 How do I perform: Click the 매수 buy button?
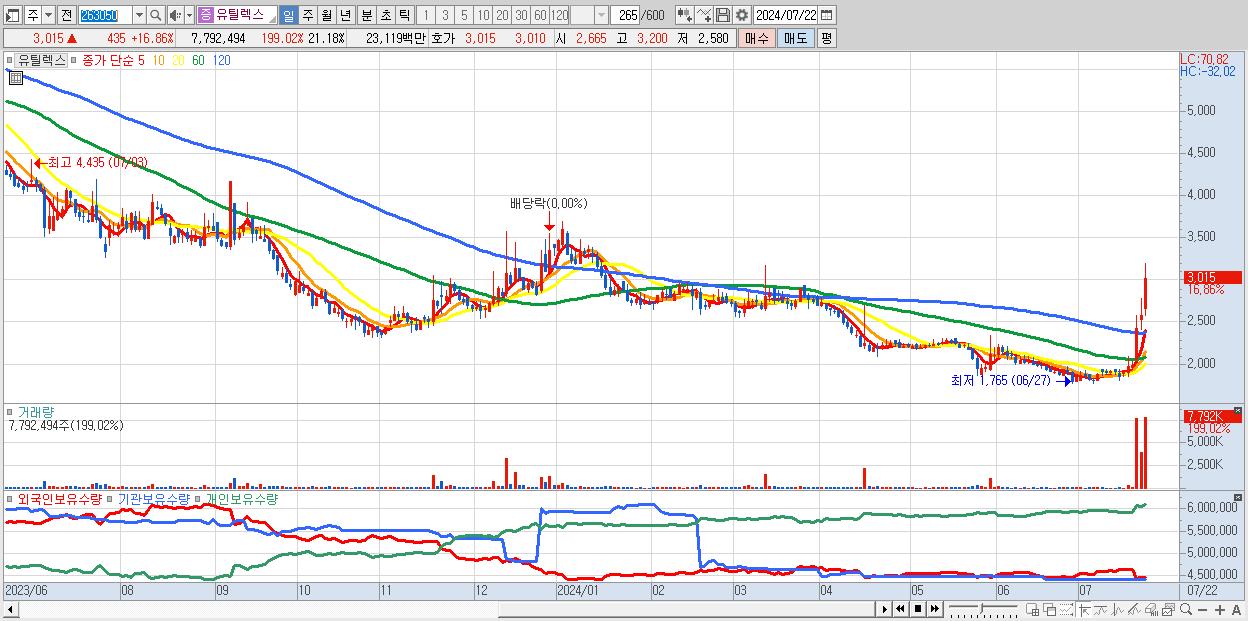point(757,38)
